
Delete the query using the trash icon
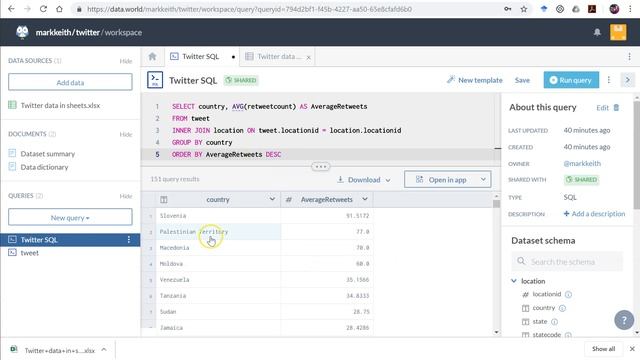pyautogui.click(x=616, y=107)
